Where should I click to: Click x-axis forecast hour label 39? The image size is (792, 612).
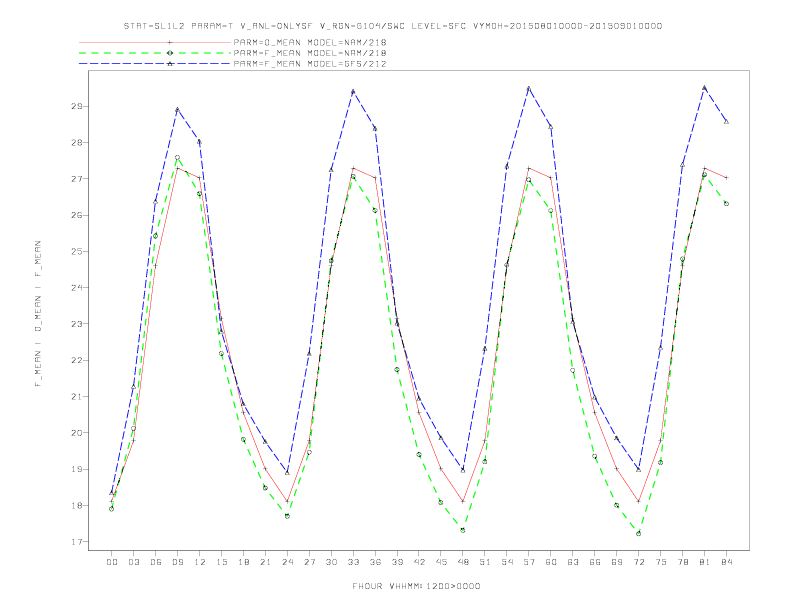point(397,562)
